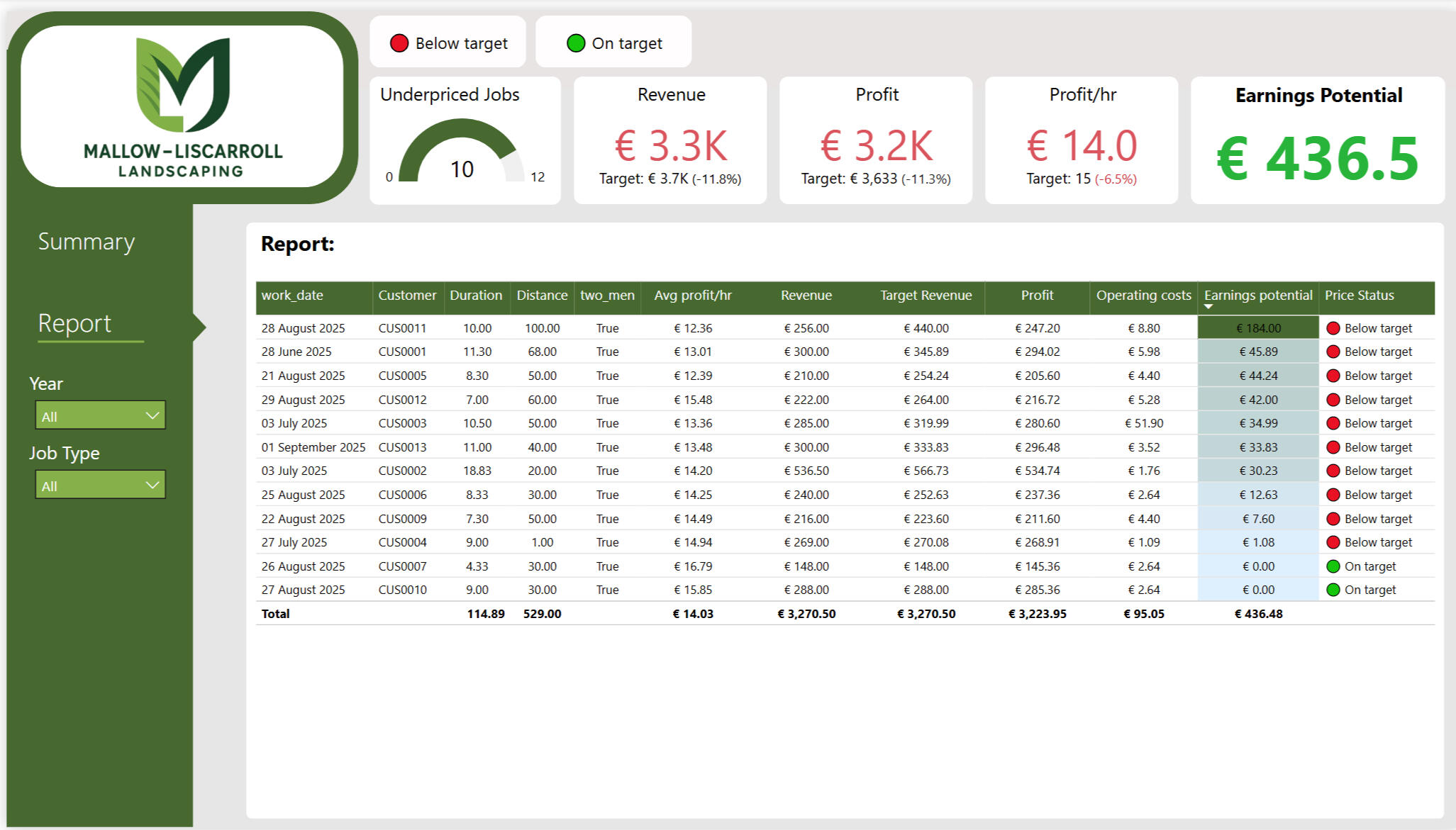Click sort arrow under Earnings potential header
This screenshot has height=830, width=1456.
pyautogui.click(x=1208, y=307)
